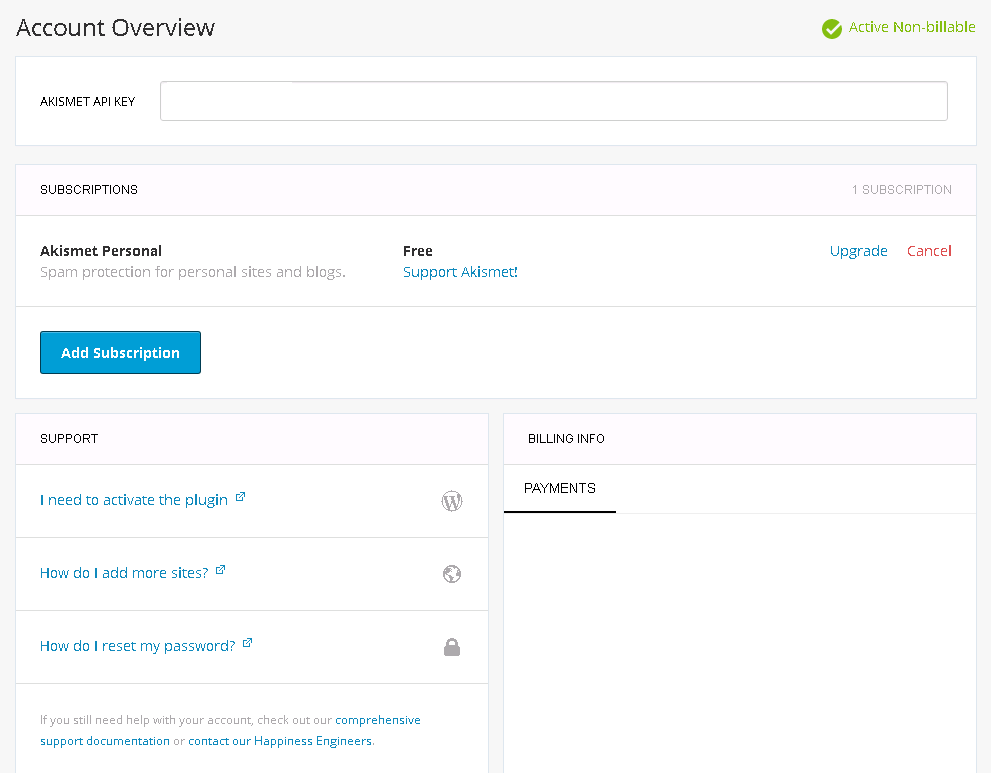Screen dimensions: 991x773
Task: Click the globe icon beside add more sites
Action: click(x=452, y=574)
